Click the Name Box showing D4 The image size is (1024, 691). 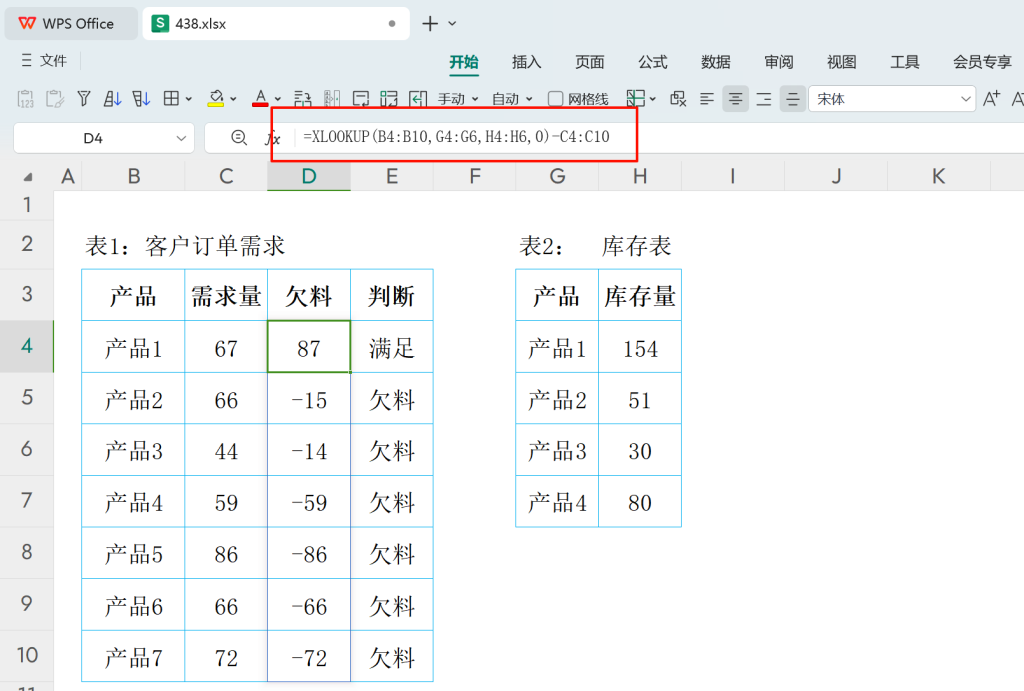pos(93,138)
